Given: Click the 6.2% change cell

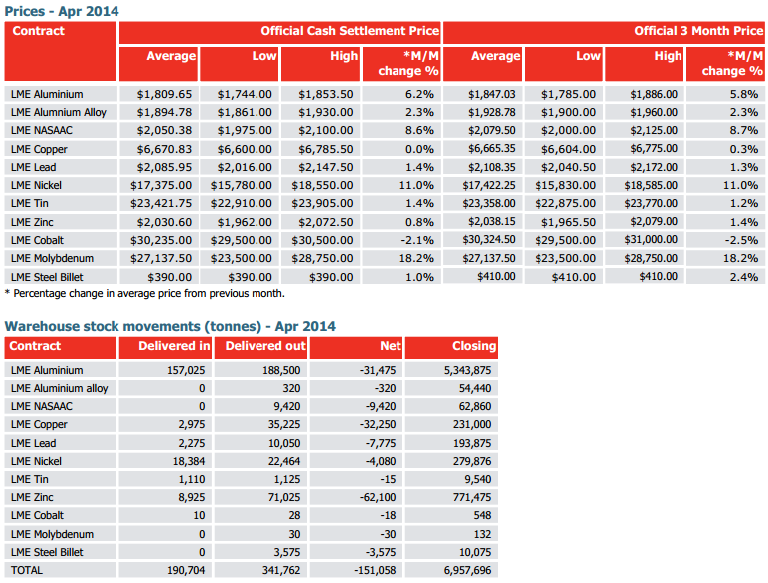Looking at the screenshot, I should click(419, 94).
